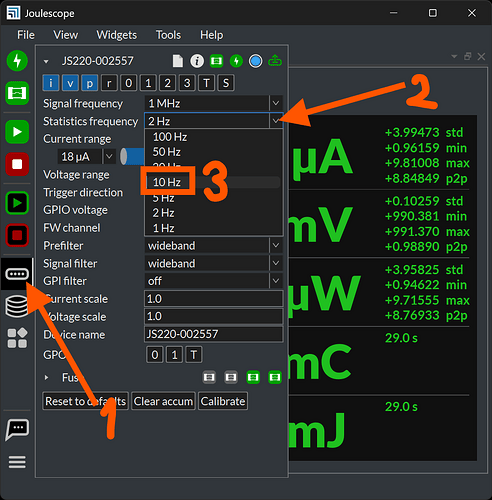The width and height of the screenshot is (492, 500).
Task: Open the chat feedback bubble icon
Action: click(x=17, y=430)
